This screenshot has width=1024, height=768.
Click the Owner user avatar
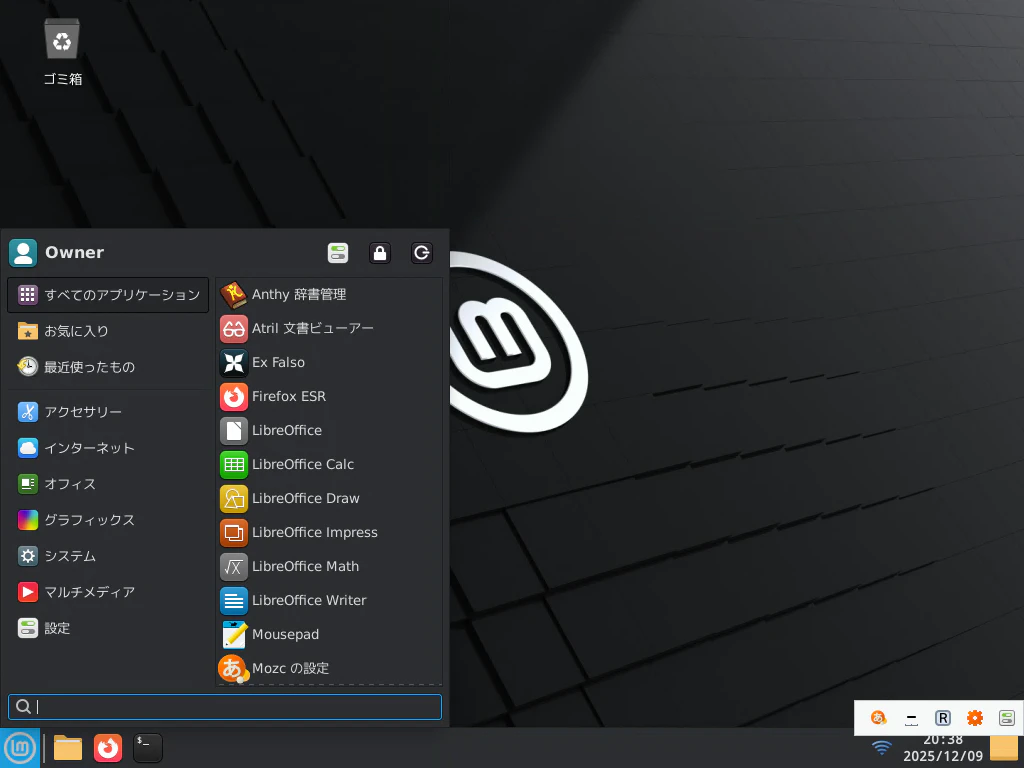point(23,253)
